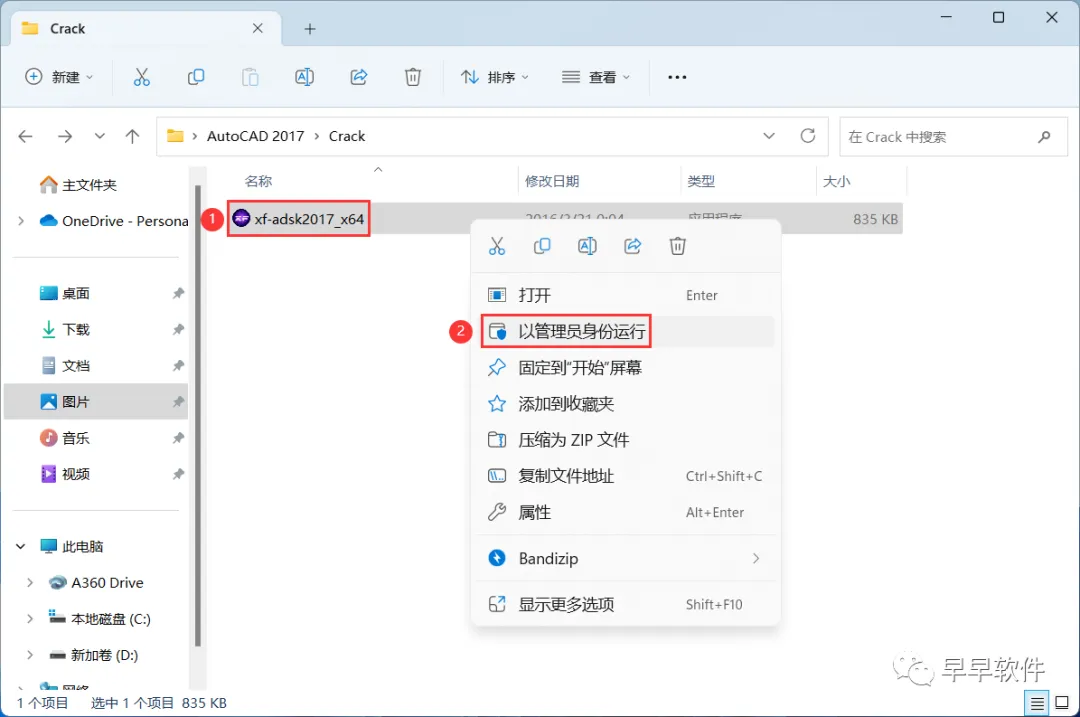The image size is (1080, 717).
Task: Sort by the 名称 column header
Action: (258, 181)
